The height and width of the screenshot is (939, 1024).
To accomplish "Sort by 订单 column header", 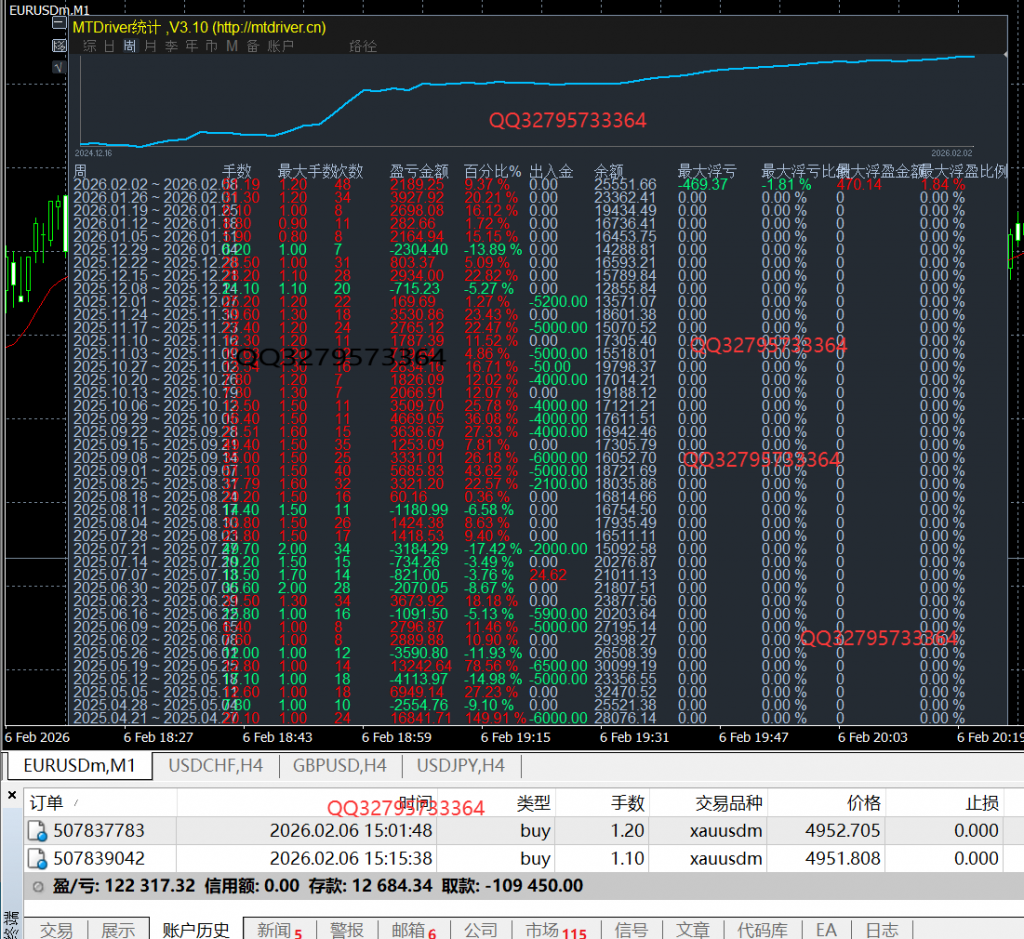I will (46, 803).
